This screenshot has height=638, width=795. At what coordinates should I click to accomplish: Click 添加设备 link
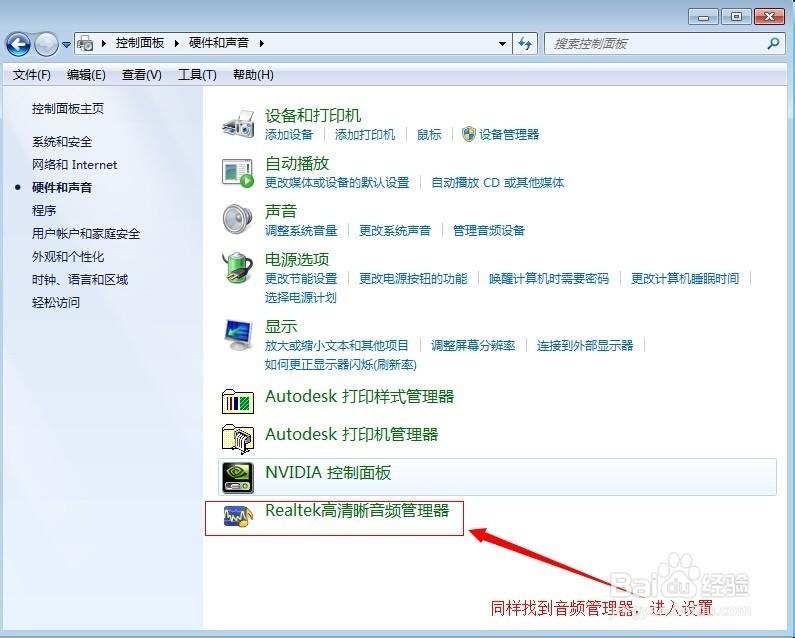tap(289, 134)
